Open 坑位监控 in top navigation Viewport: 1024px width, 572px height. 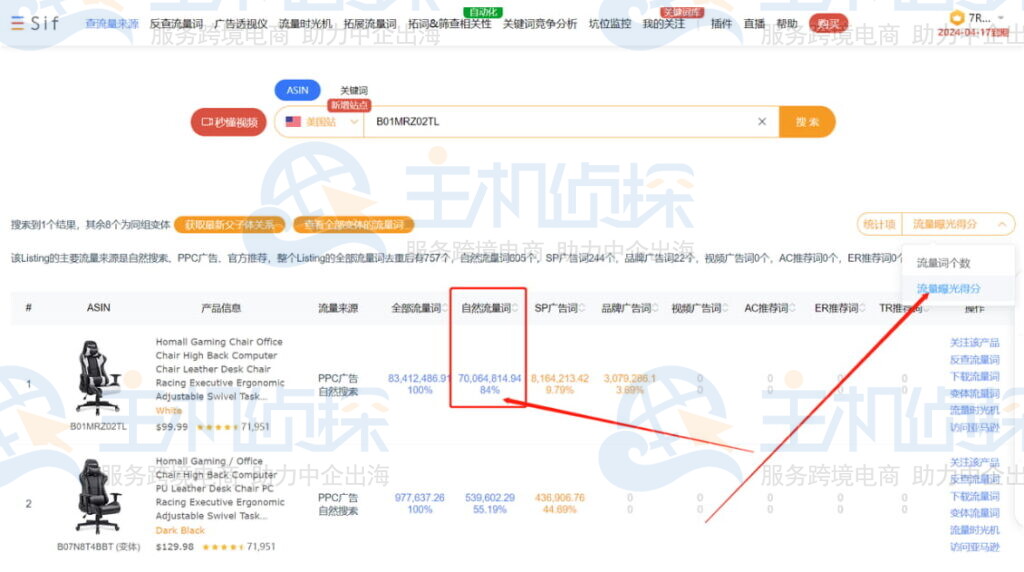tap(609, 24)
